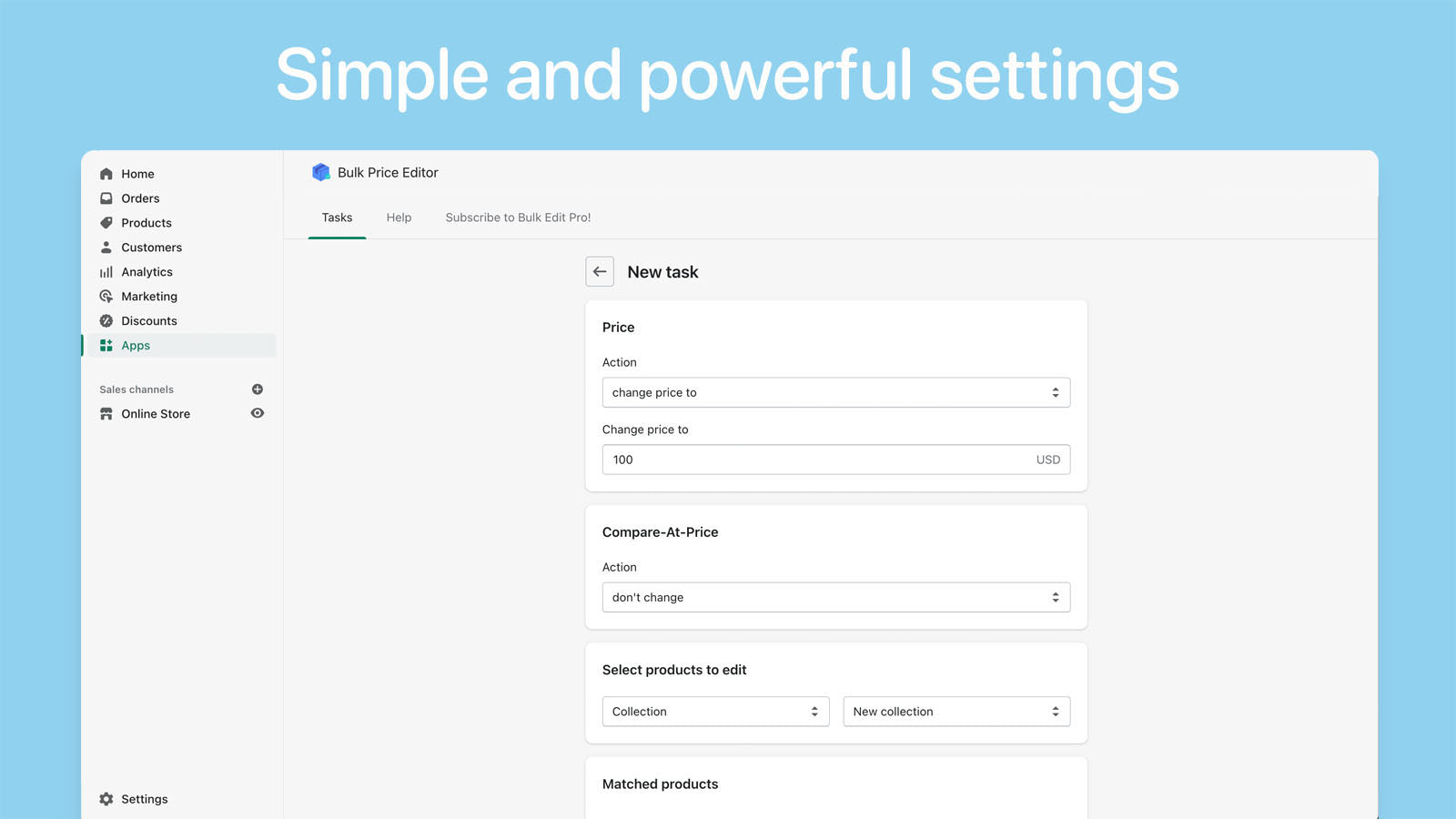The height and width of the screenshot is (819, 1456).
Task: Open the Price Action dropdown
Action: (835, 392)
